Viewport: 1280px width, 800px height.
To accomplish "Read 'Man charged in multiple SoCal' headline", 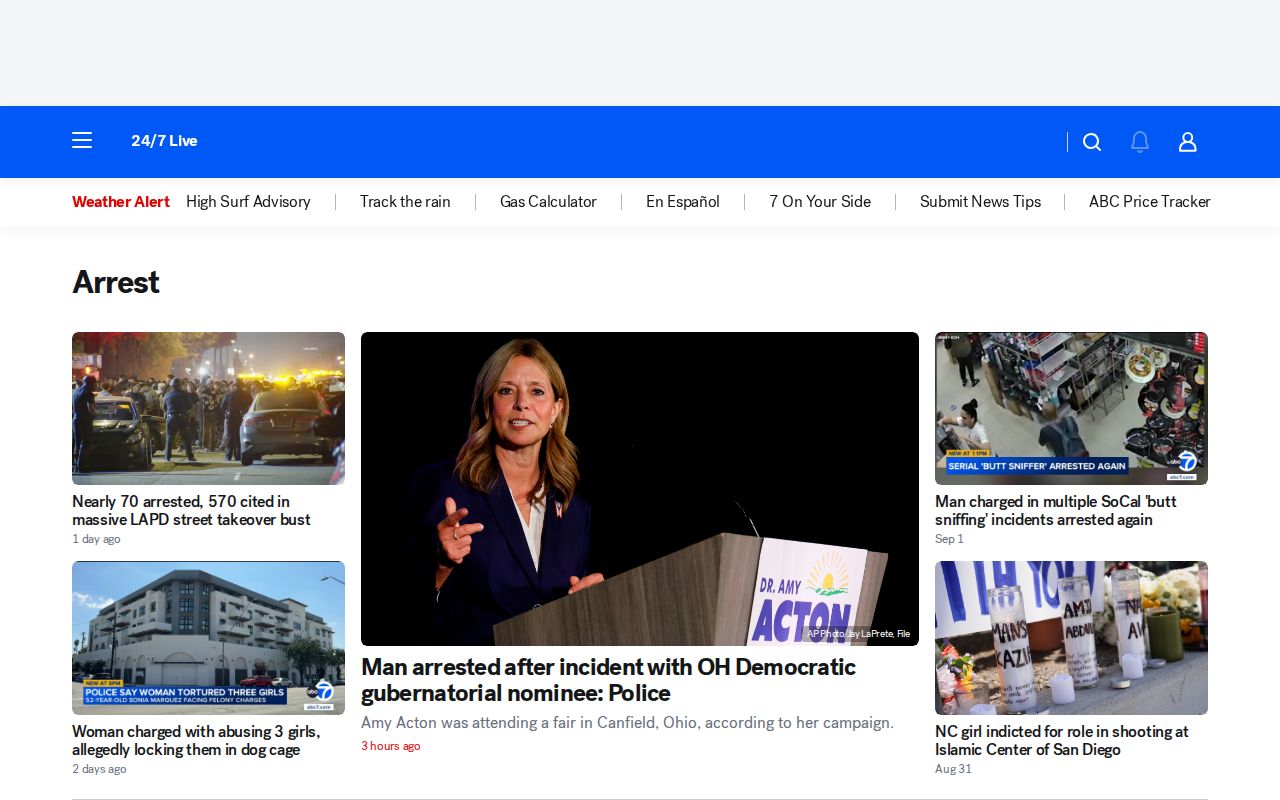I will (1056, 511).
